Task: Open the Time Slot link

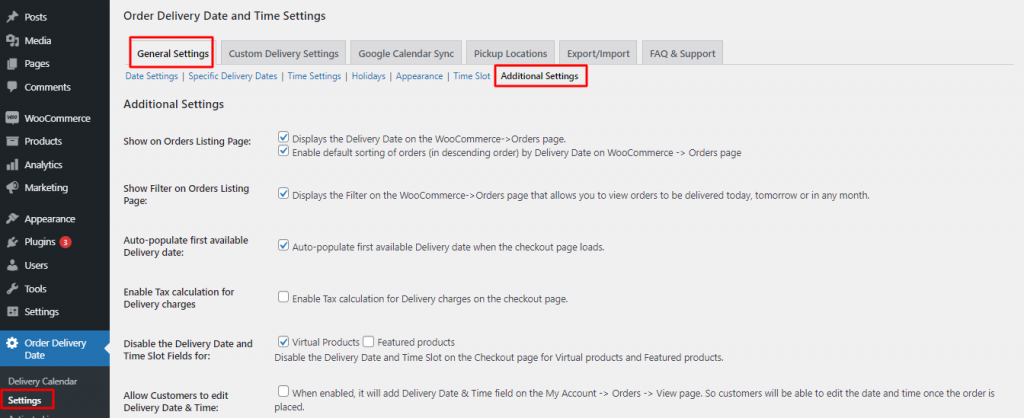Action: point(472,76)
